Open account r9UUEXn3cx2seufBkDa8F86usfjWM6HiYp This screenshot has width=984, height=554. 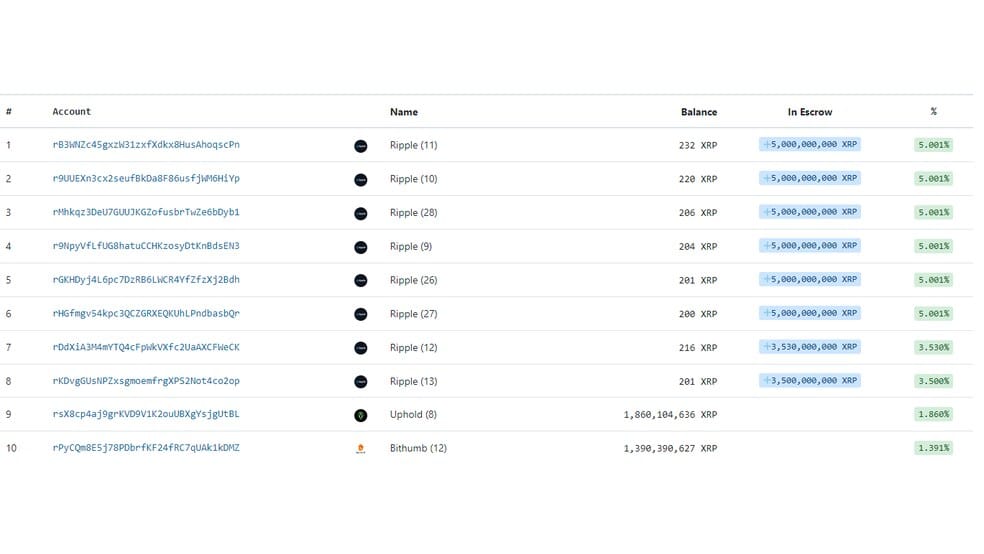tap(146, 179)
